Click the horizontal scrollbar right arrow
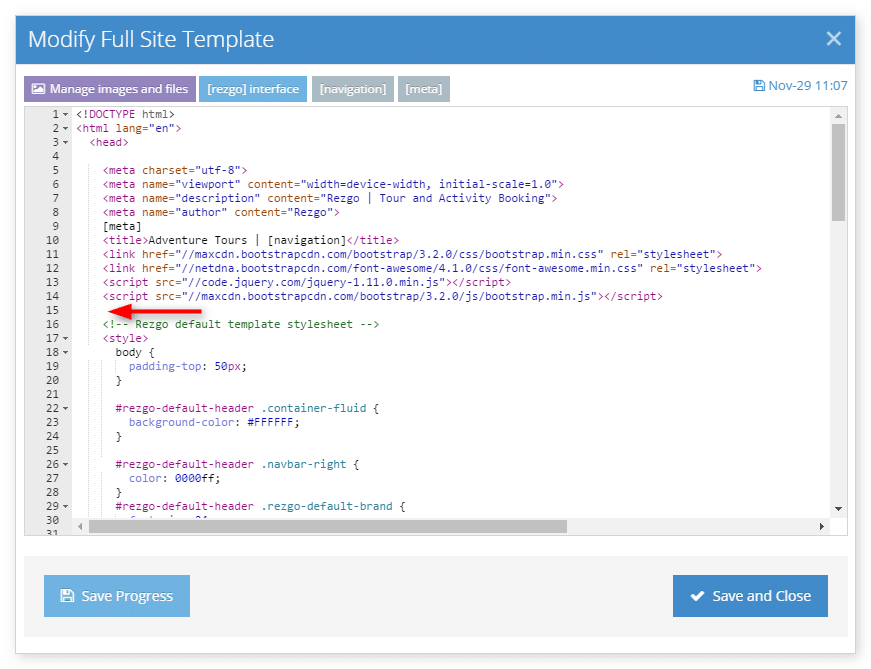This screenshot has height=669, width=871. click(x=822, y=526)
